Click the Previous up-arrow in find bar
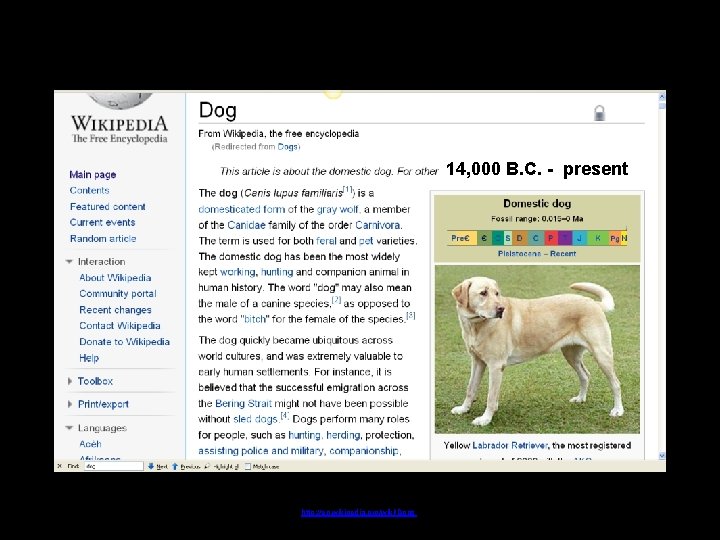The image size is (720, 540). pos(175,466)
